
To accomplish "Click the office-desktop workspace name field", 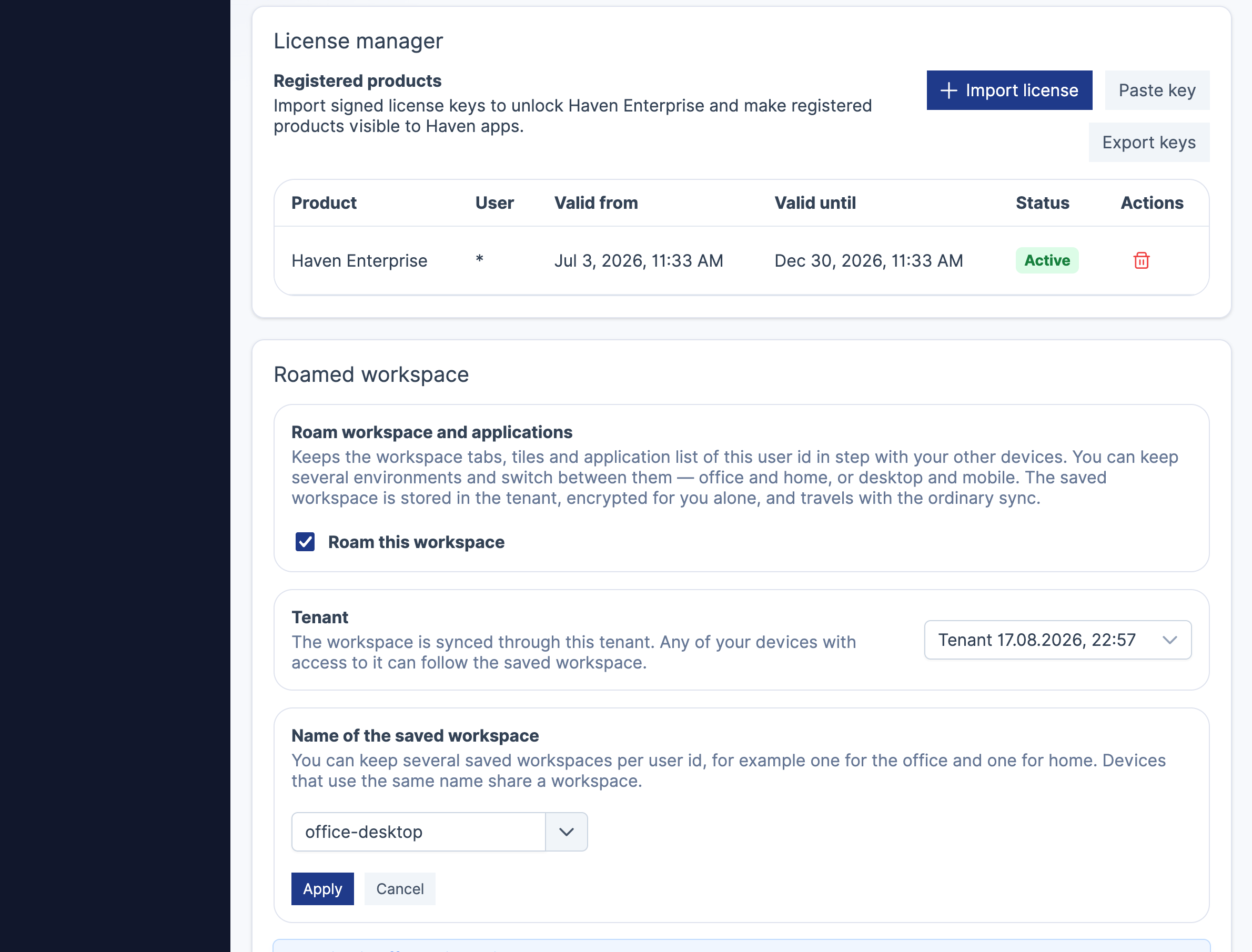I will (418, 832).
